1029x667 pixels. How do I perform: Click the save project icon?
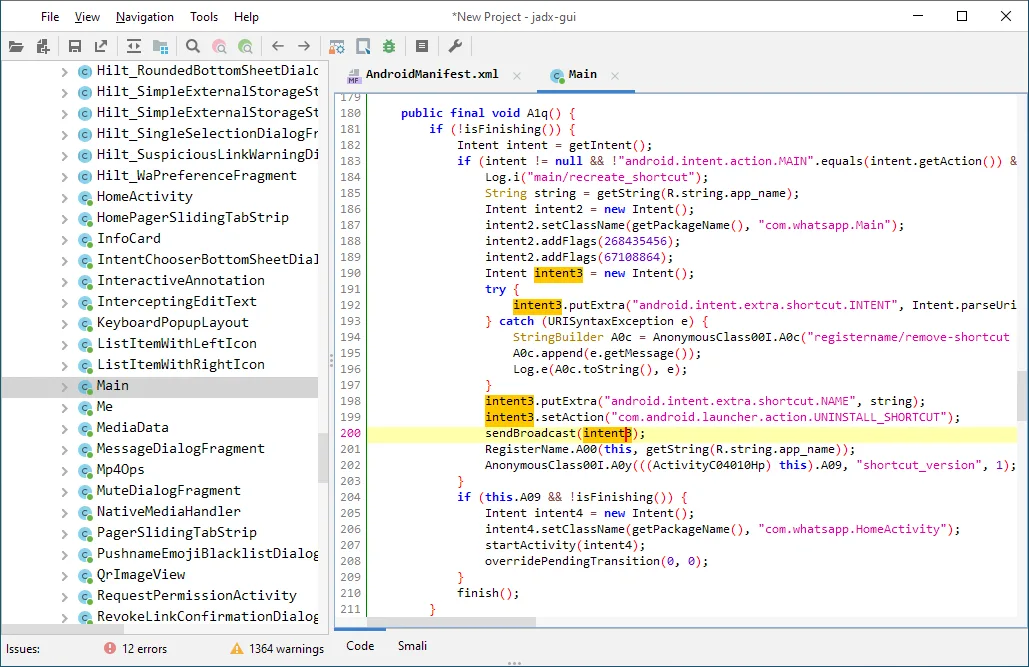74,46
